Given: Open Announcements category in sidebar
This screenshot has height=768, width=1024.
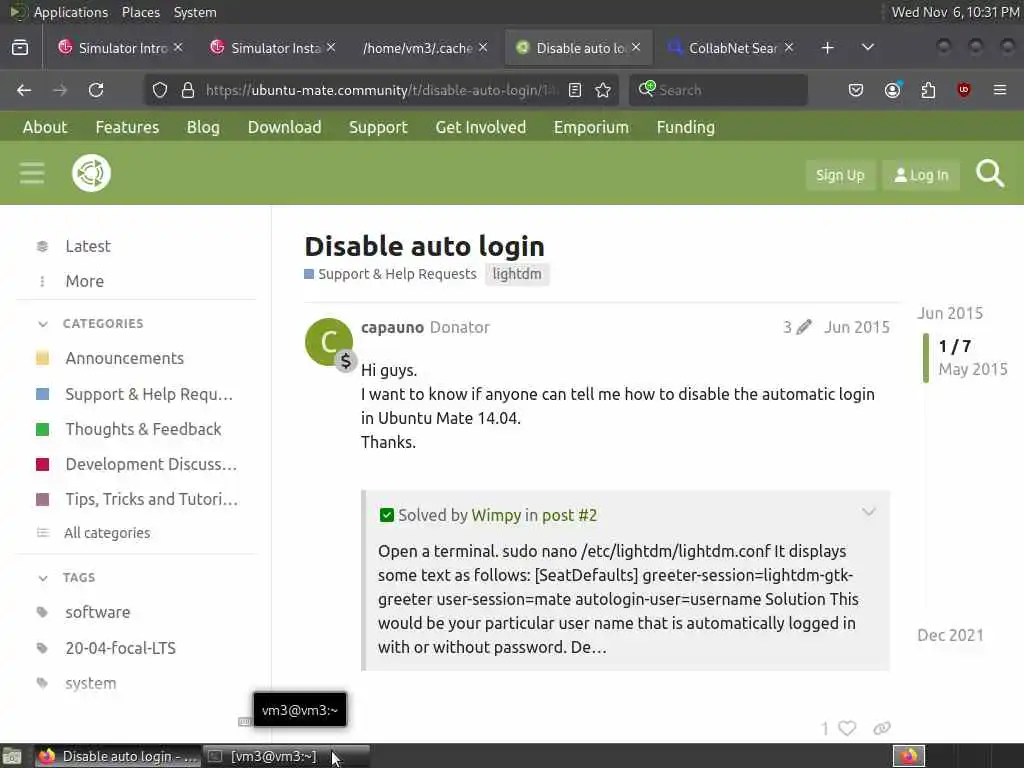Looking at the screenshot, I should pos(124,359).
